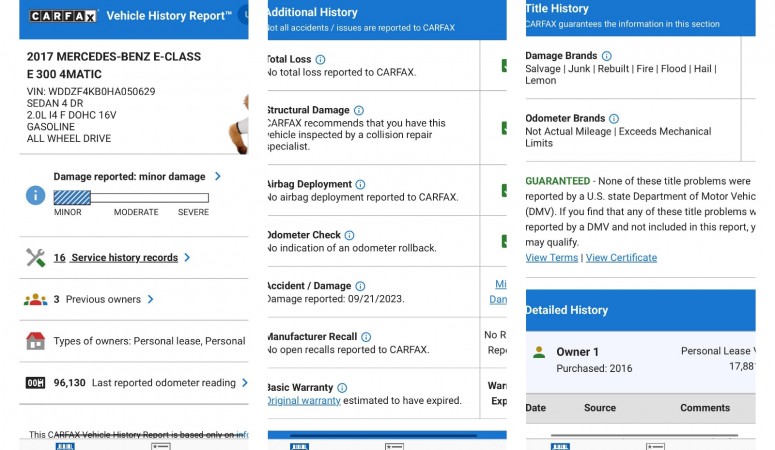Click 'No open recalls reported to CARFAX.' text
Screen dimensions: 775x450
[x=348, y=350]
